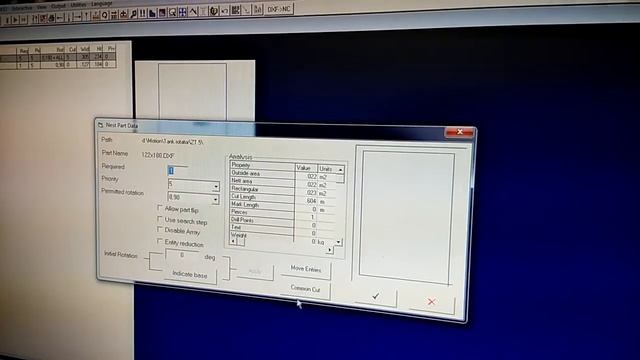Click the blue four-arrow pan icon
Viewport: 640px width, 360px height.
coord(182,12)
